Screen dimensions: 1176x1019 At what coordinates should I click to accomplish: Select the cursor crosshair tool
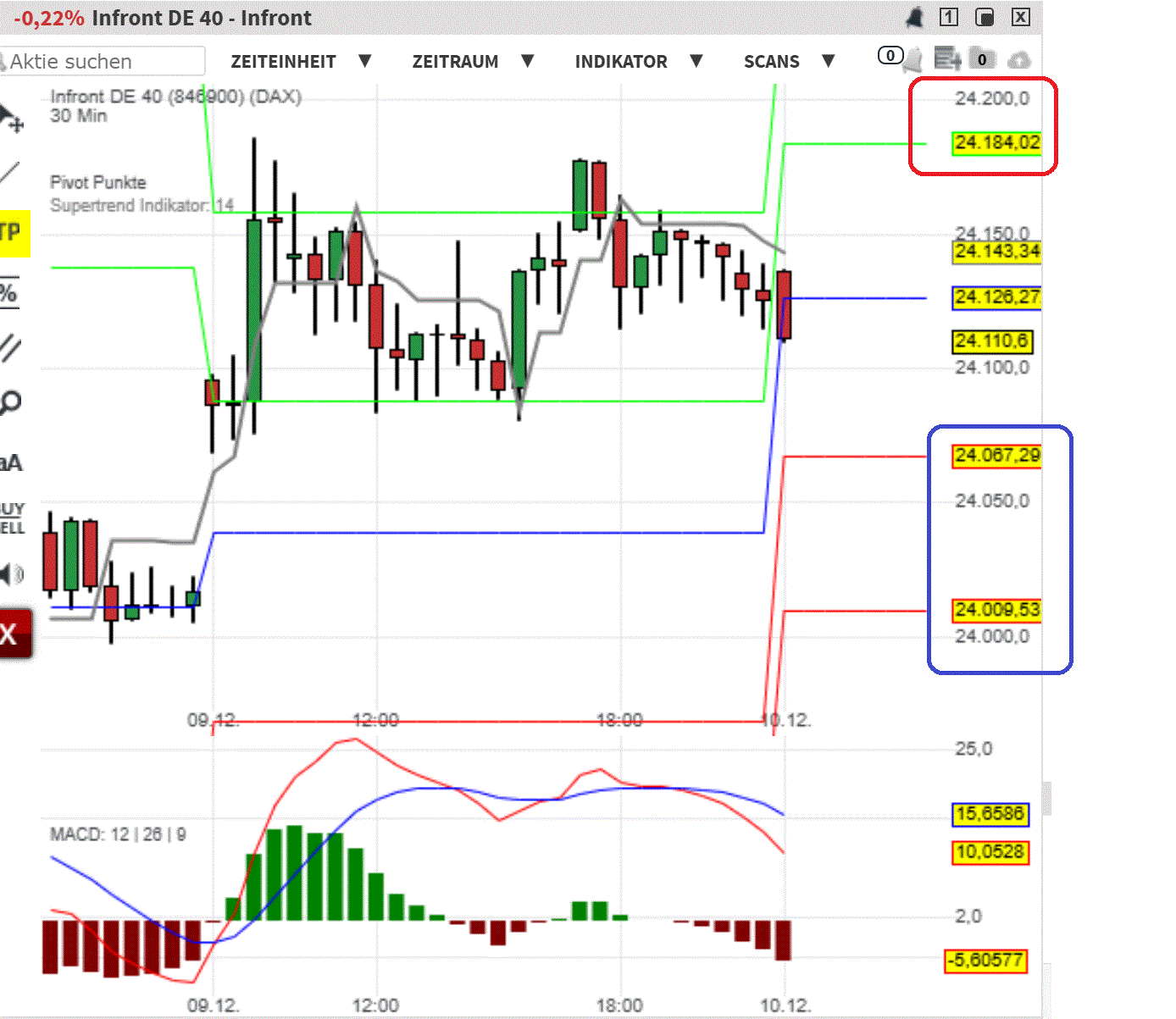coord(10,119)
